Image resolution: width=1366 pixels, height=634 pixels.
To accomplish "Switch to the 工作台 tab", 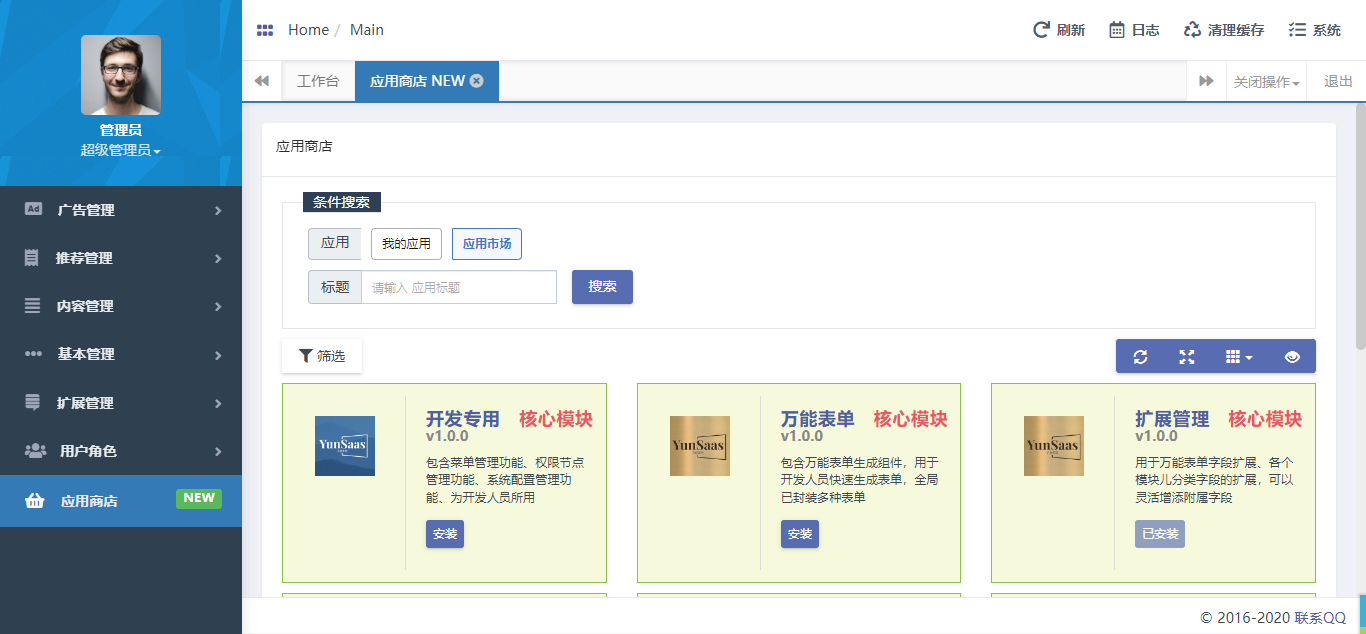I will click(318, 82).
